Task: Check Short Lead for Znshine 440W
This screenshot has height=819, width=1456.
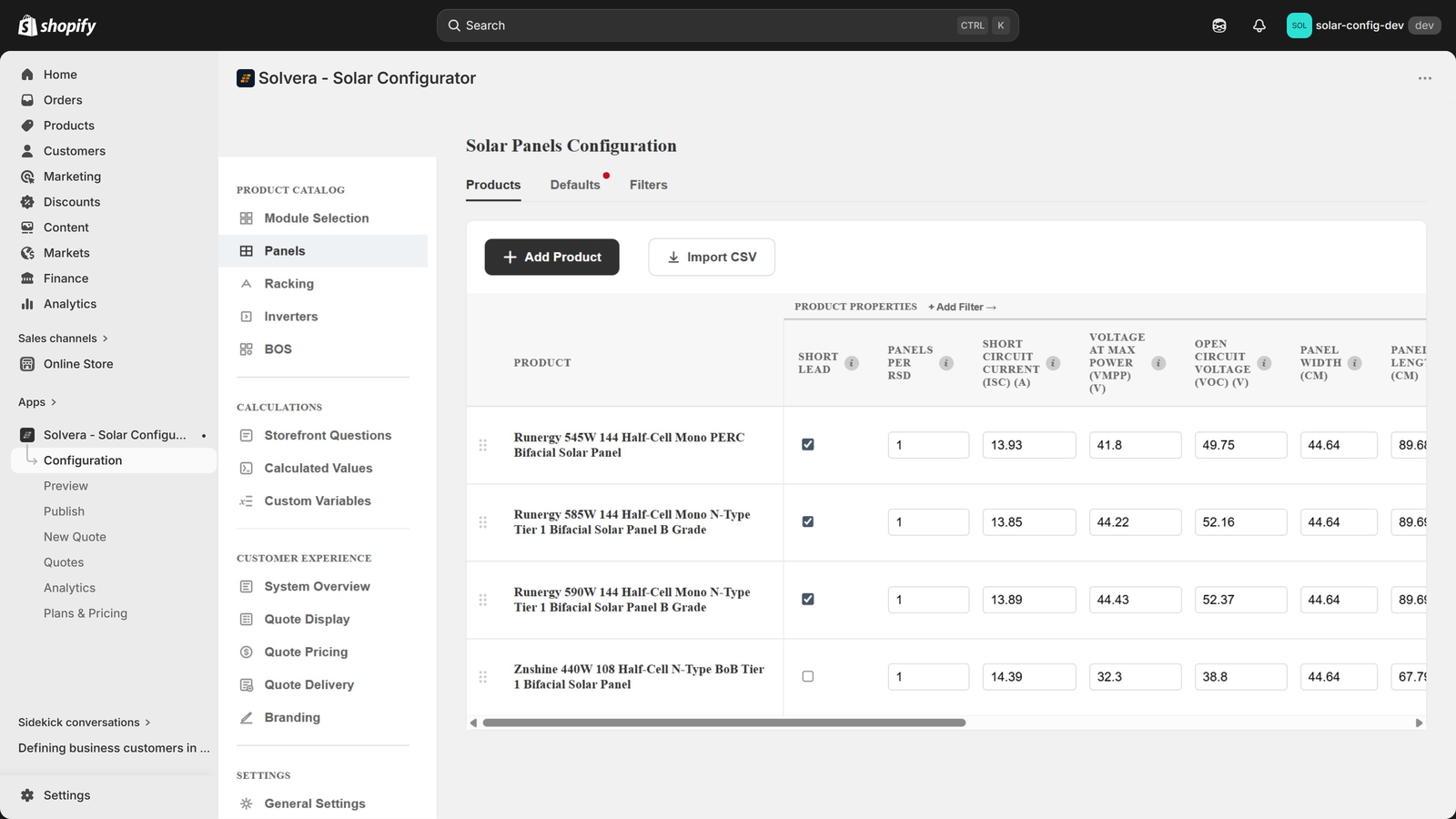Action: (x=808, y=677)
